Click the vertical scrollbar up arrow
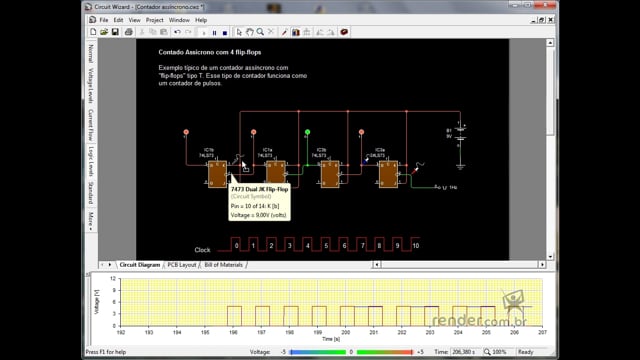The height and width of the screenshot is (360, 640). click(x=550, y=43)
